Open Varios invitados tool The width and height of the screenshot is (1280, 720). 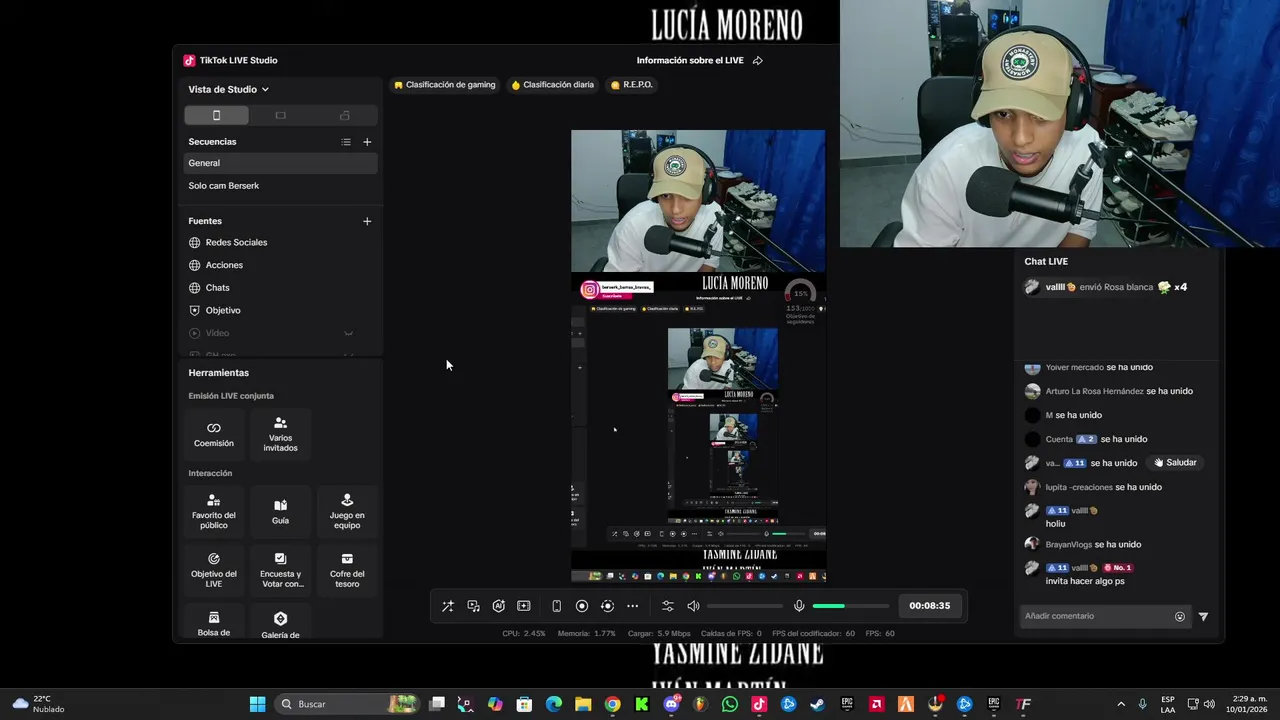tap(280, 435)
